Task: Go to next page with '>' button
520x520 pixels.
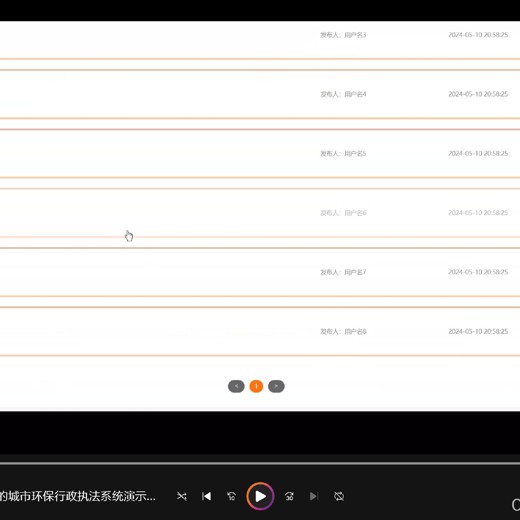Action: pyautogui.click(x=276, y=386)
